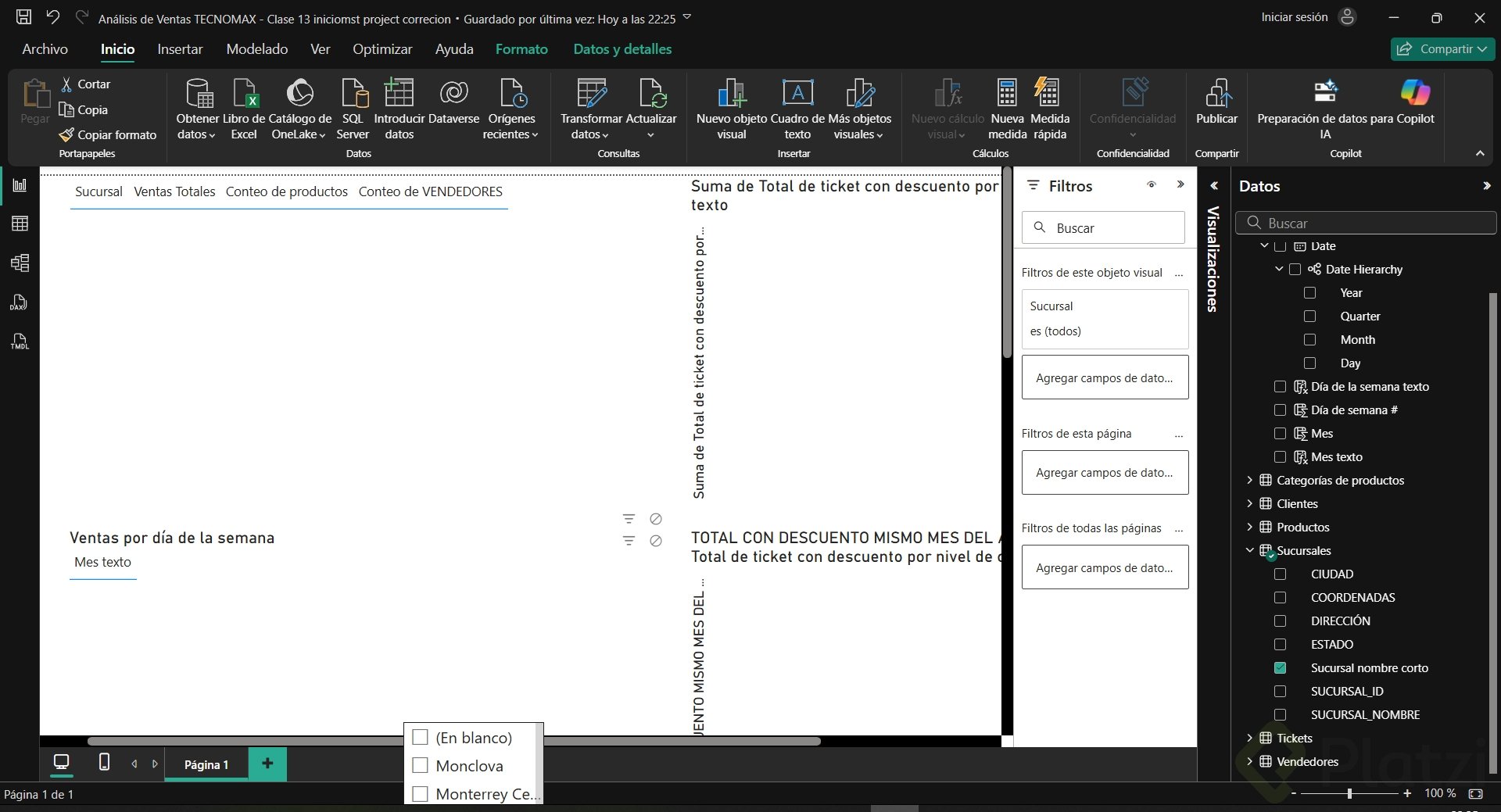Add a new page with plus button

click(267, 764)
